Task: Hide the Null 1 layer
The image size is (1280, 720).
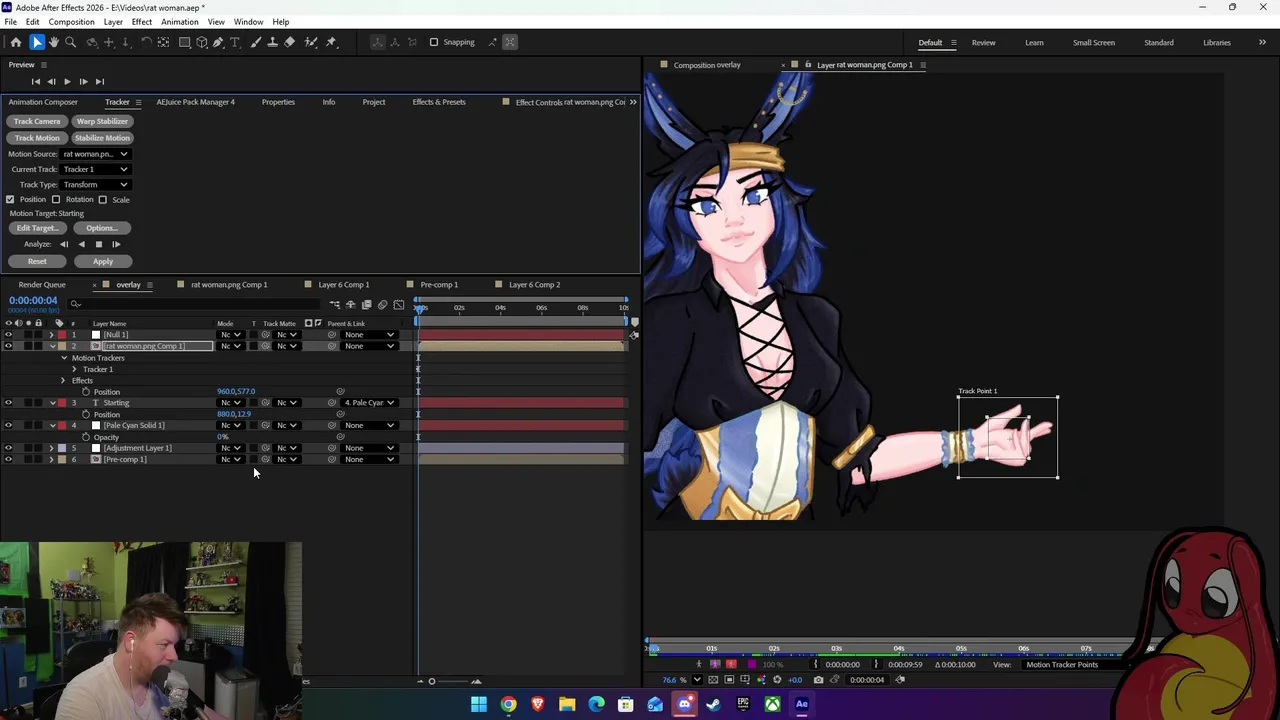Action: pyautogui.click(x=8, y=334)
